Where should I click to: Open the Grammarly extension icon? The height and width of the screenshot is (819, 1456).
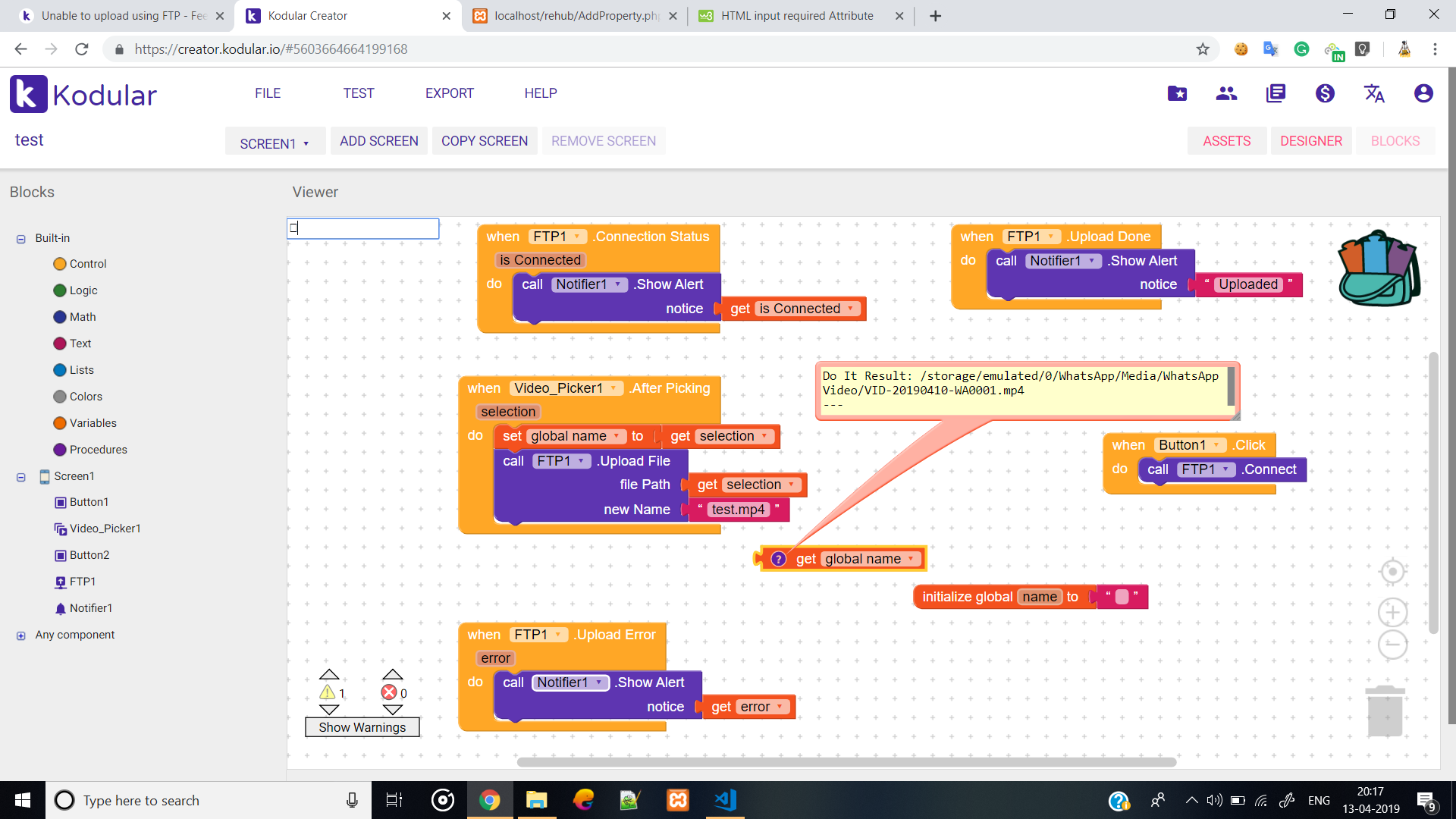coord(1301,49)
